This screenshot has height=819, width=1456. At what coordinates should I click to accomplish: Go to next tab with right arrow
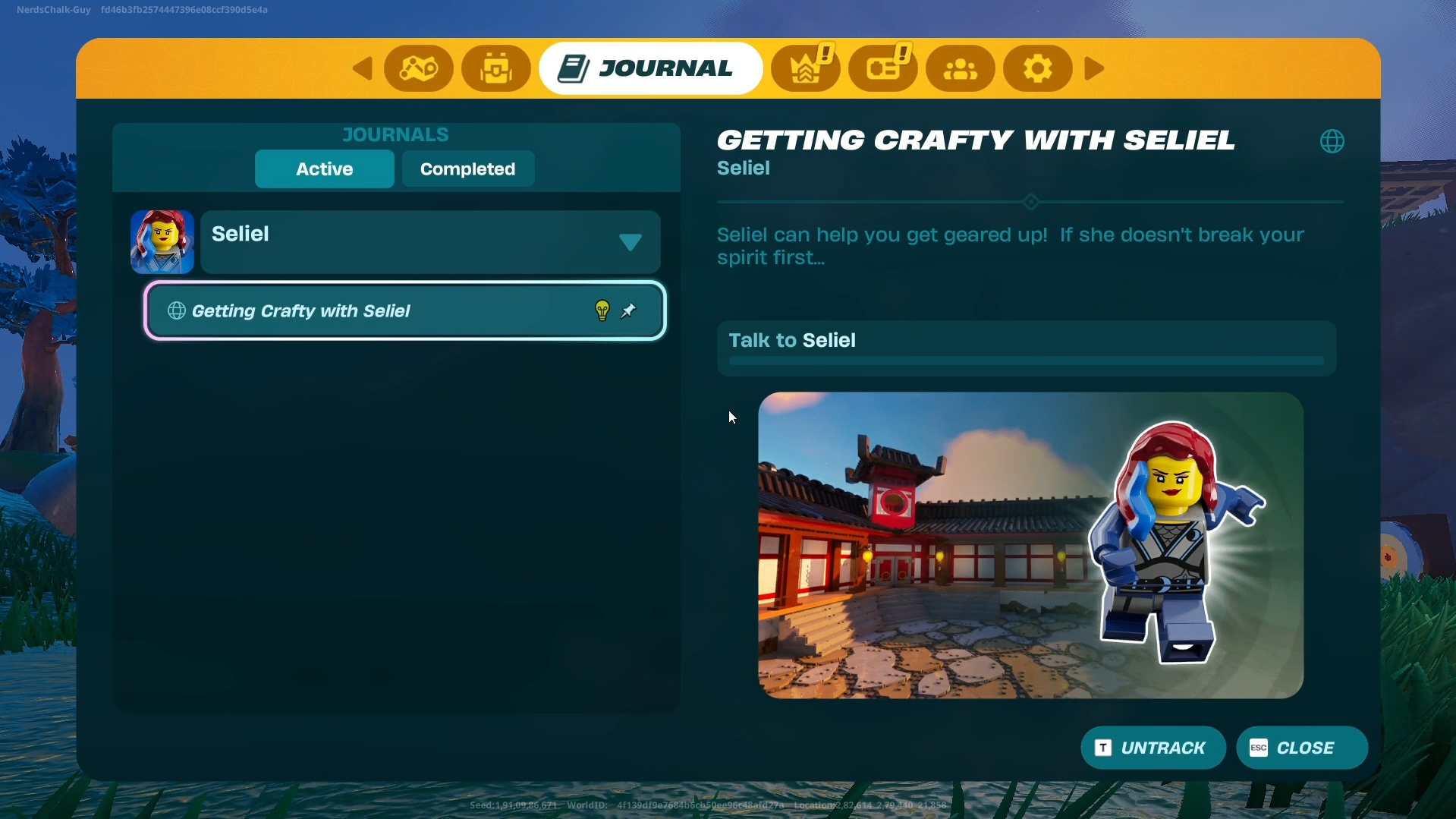click(x=1093, y=69)
